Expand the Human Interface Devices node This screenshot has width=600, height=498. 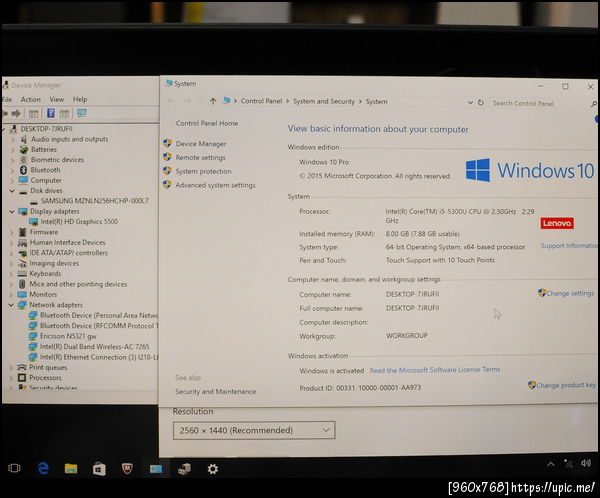point(11,242)
